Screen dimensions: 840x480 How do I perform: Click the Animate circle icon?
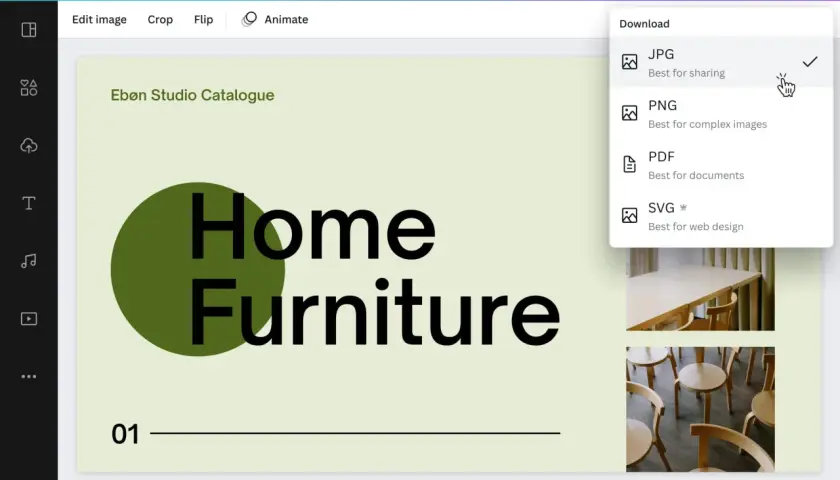tap(249, 19)
